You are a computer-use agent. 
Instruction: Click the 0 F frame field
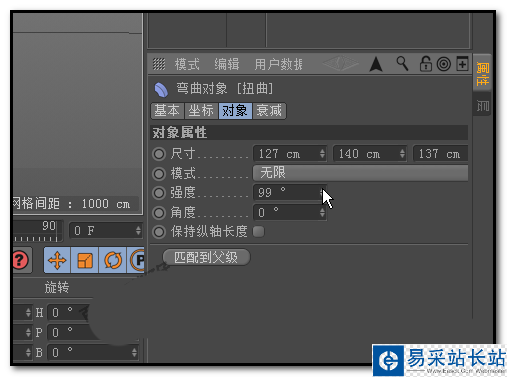[x=106, y=231]
